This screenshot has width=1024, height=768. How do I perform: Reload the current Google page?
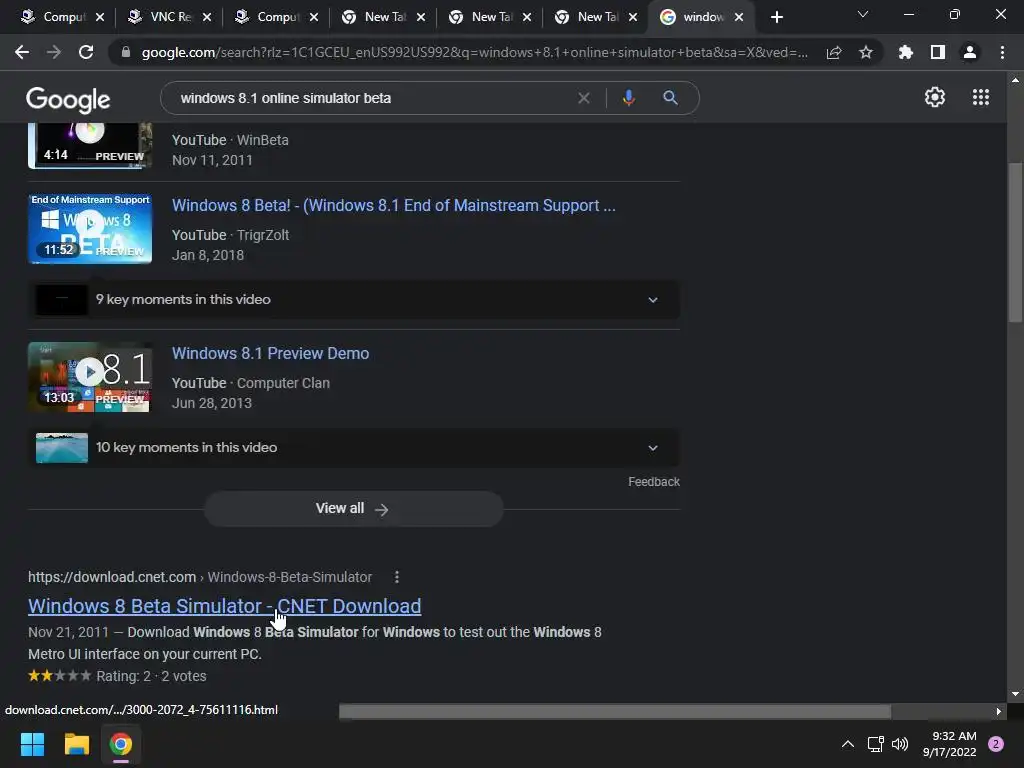86,52
